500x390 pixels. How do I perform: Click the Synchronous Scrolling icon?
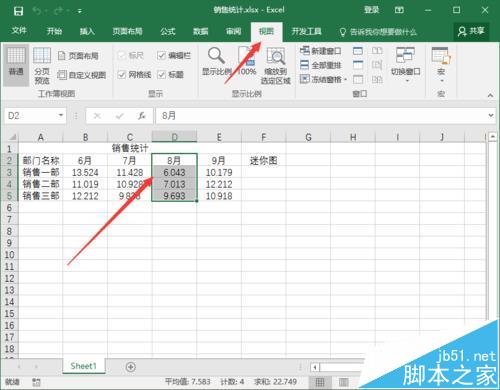coord(377,65)
